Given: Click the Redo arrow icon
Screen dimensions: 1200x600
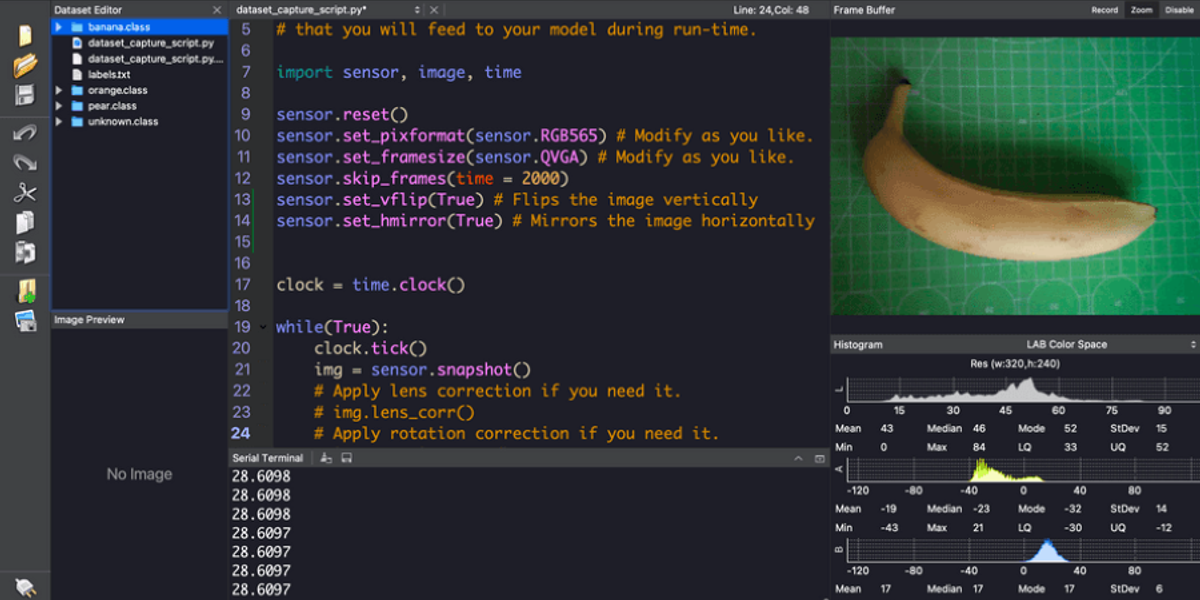Looking at the screenshot, I should coord(25,162).
